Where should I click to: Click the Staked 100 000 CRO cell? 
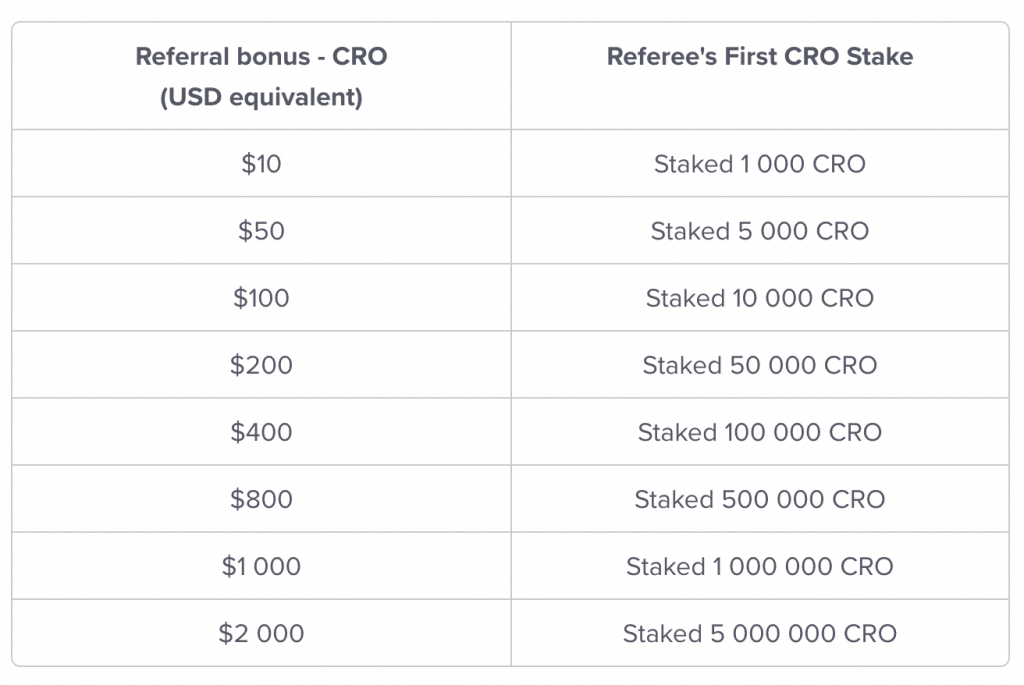760,432
